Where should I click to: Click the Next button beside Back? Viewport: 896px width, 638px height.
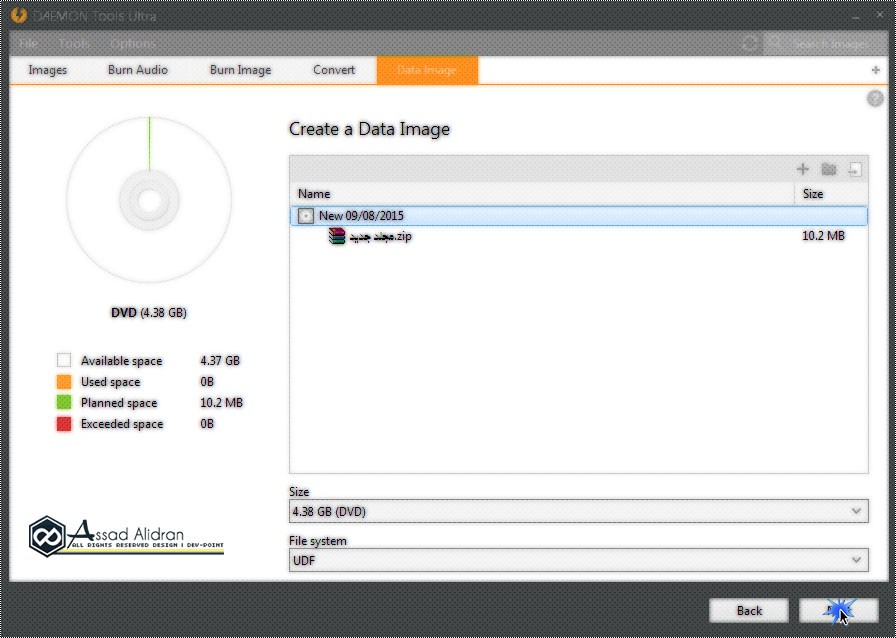(838, 611)
